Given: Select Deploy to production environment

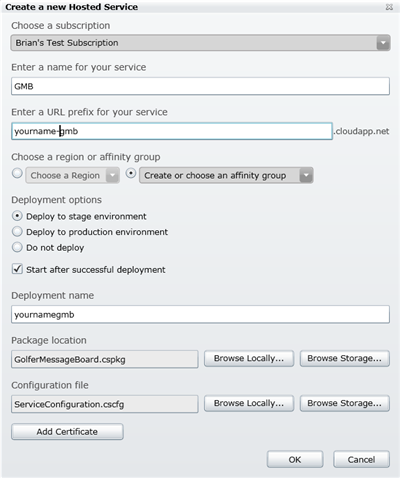Looking at the screenshot, I should (17, 231).
